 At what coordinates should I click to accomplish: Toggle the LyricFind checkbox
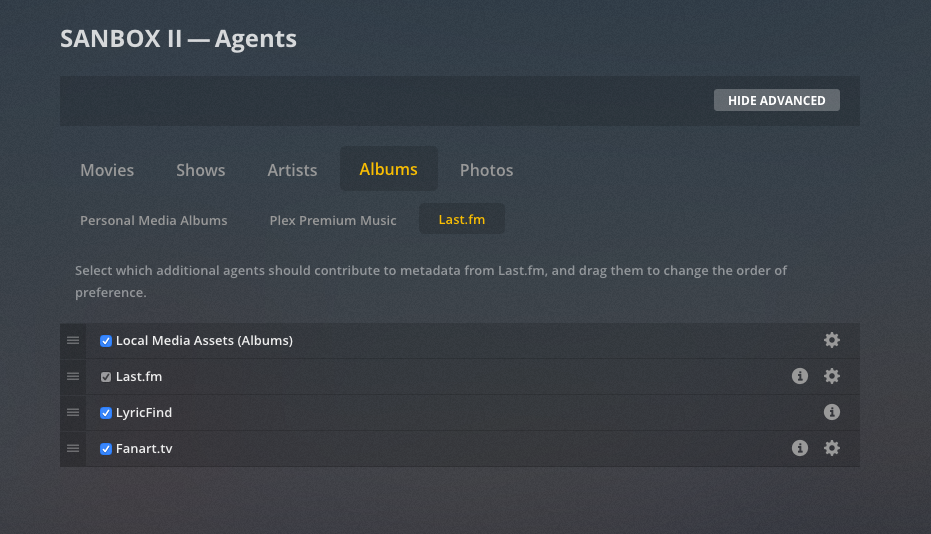[106, 413]
